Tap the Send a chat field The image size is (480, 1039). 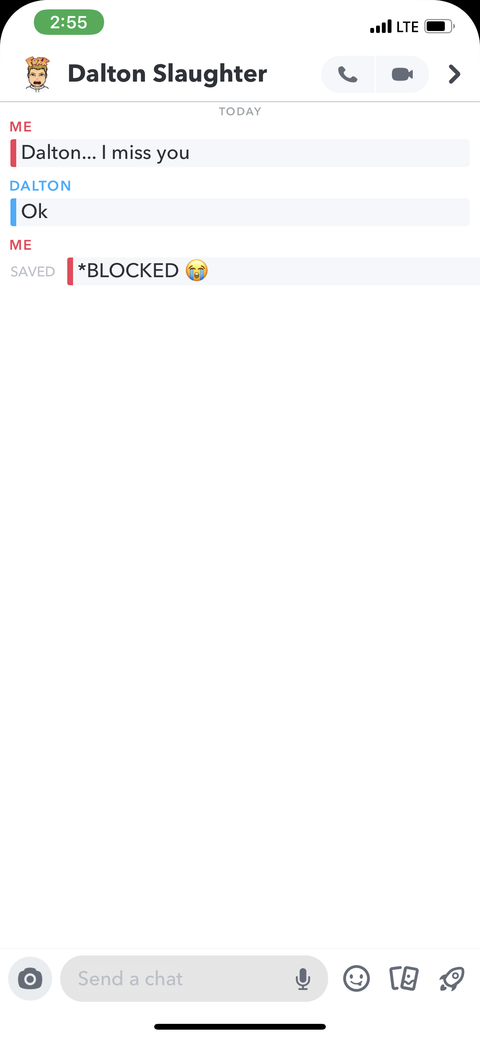coord(194,979)
